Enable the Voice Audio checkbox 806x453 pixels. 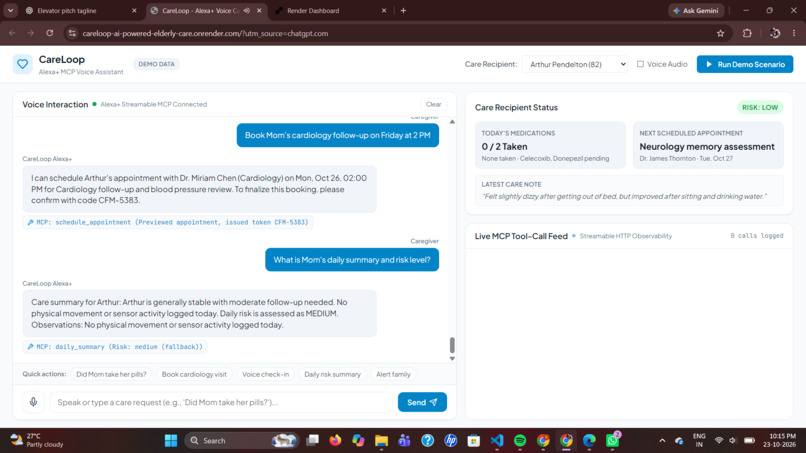click(640, 64)
